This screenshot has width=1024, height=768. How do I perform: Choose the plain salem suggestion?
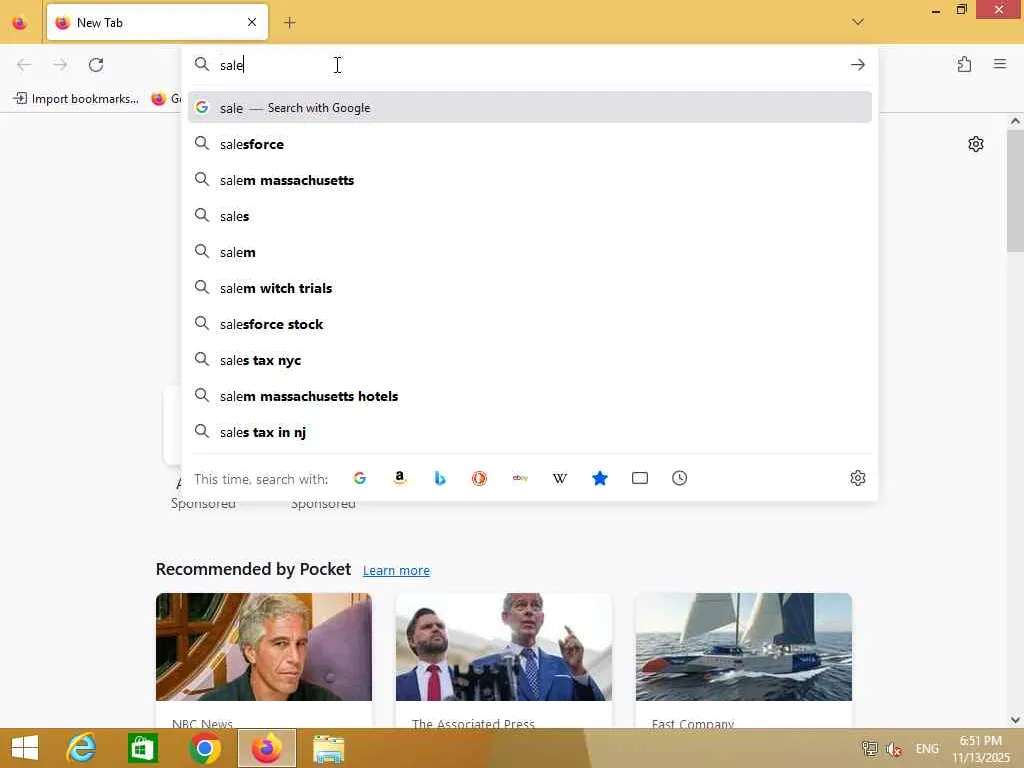tap(530, 251)
